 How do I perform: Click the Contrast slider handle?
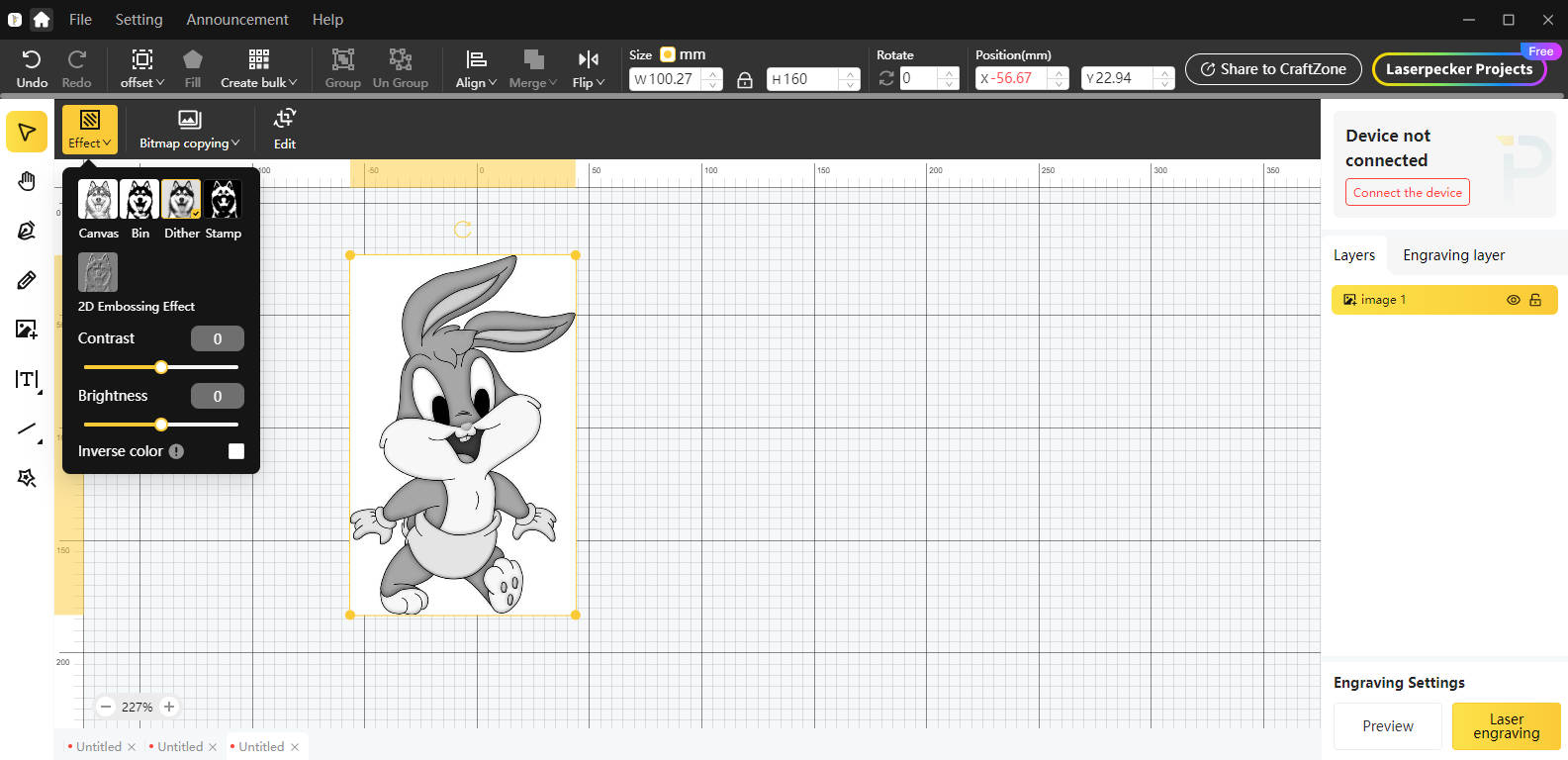tap(161, 367)
